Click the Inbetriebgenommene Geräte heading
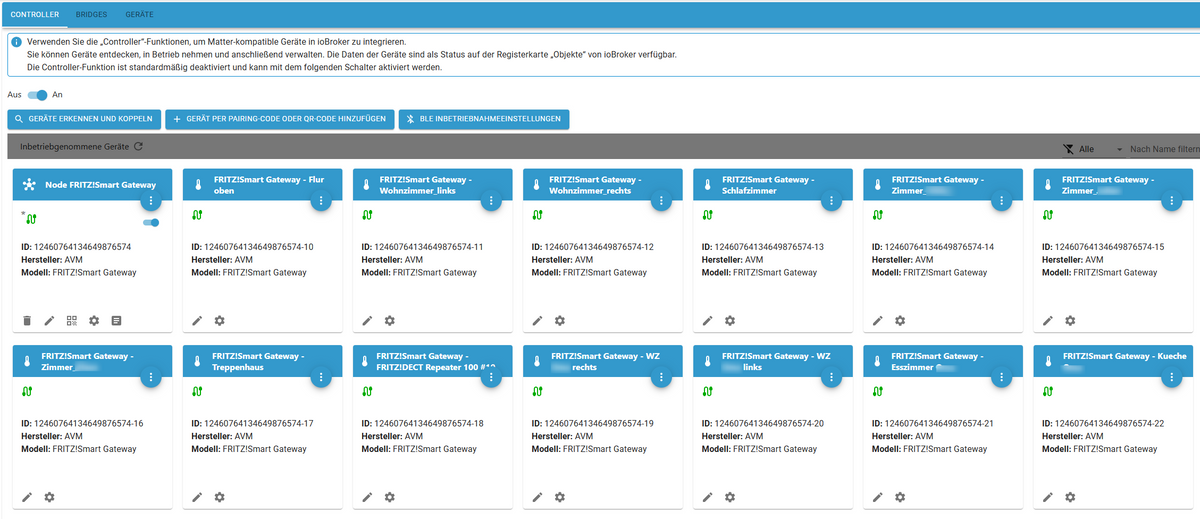Viewport: 1200px width, 519px height. coord(75,146)
